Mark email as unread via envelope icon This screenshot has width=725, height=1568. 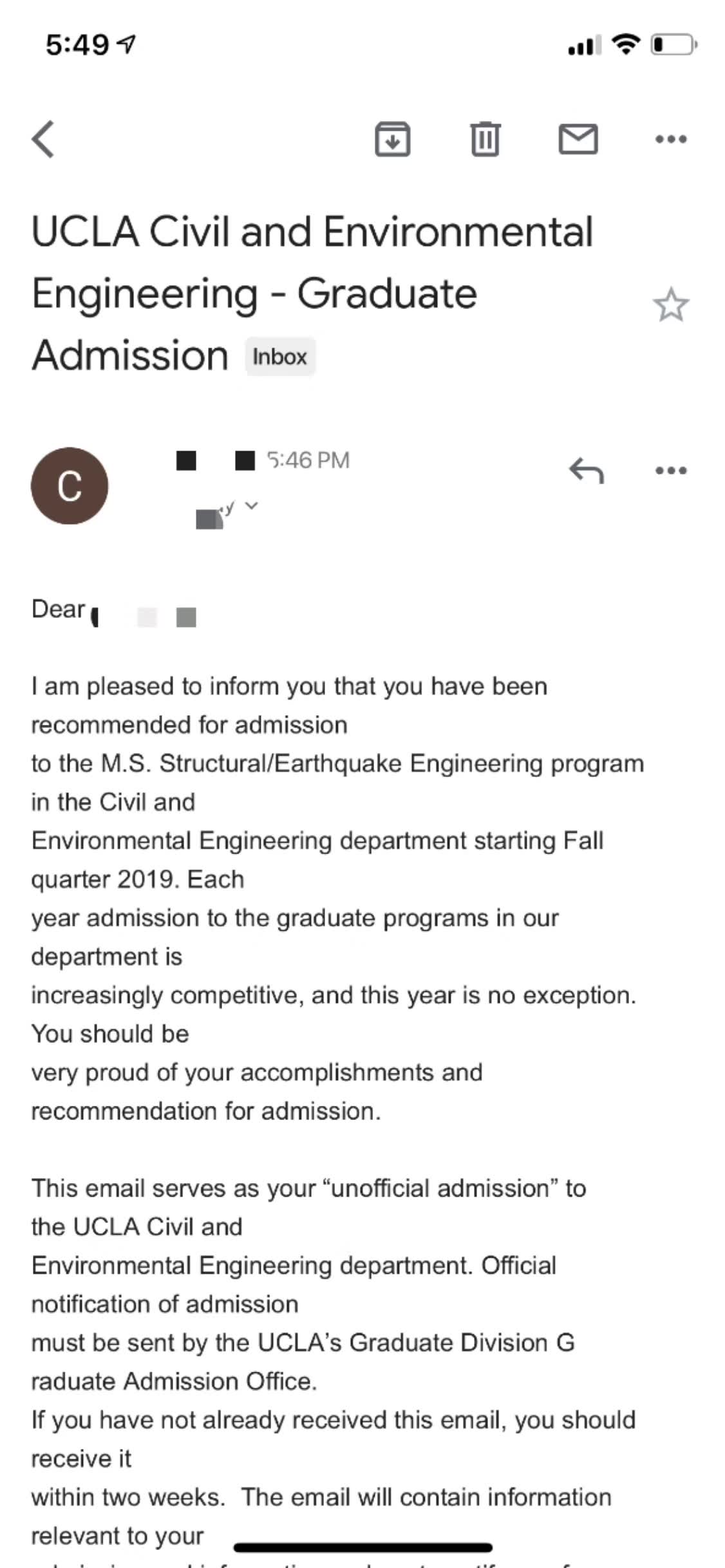click(578, 139)
